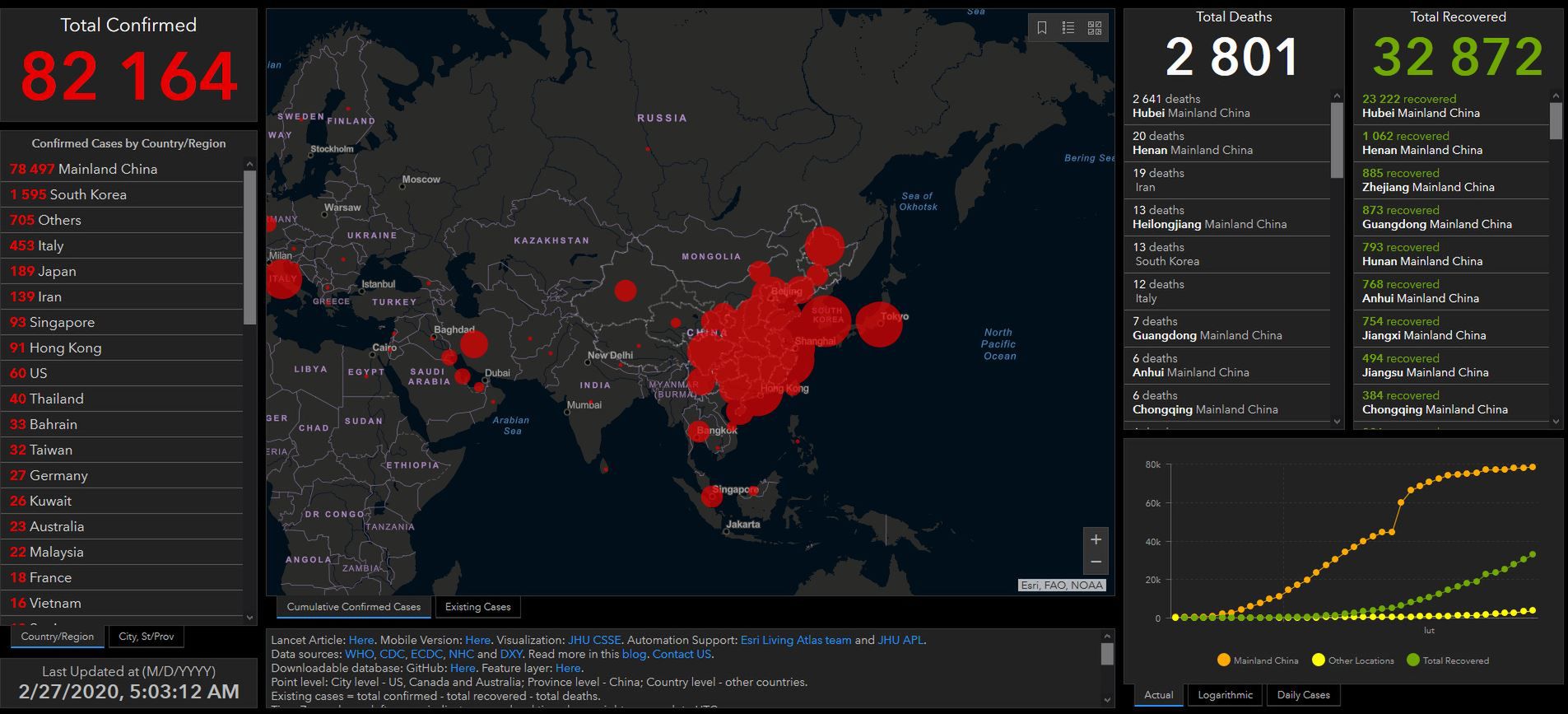Screen dimensions: 1568x714
Task: Select the '1 062 recovered Henan' row
Action: coord(1451,143)
